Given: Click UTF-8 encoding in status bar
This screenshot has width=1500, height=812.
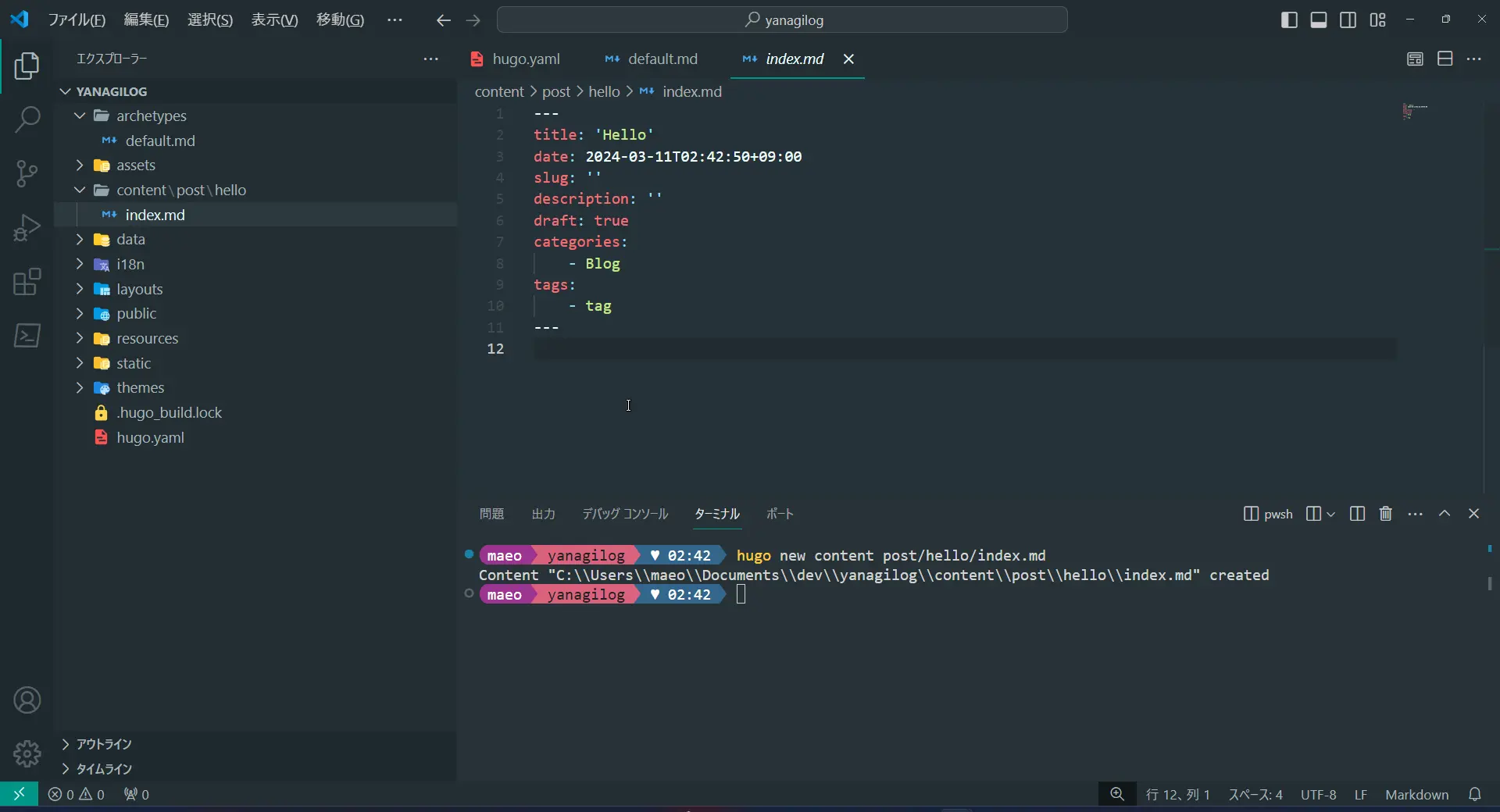Looking at the screenshot, I should [x=1318, y=795].
